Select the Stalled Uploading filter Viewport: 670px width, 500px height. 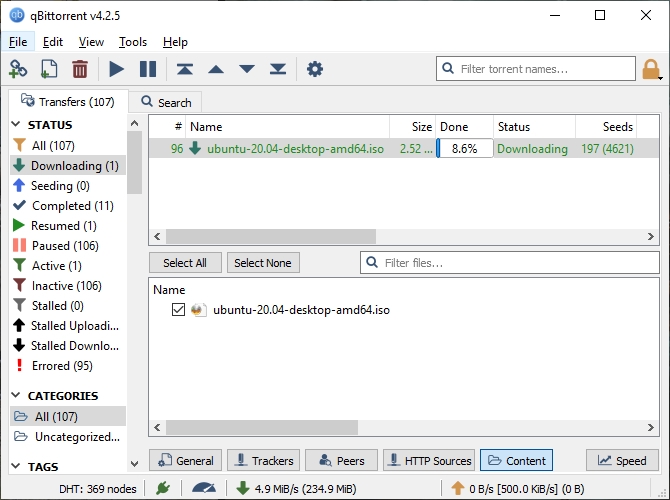click(x=68, y=326)
